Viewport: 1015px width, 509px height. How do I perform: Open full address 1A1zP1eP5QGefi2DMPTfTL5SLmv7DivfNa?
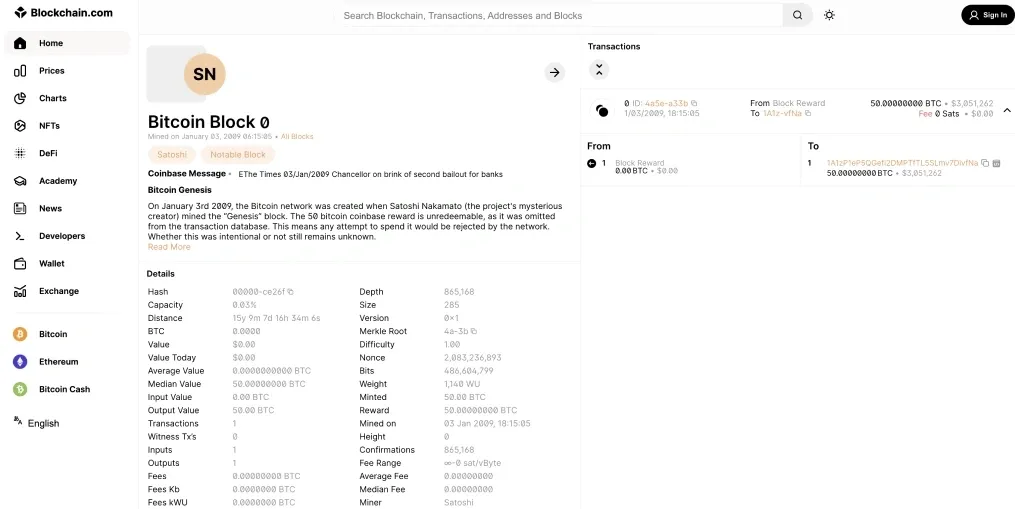(902, 163)
